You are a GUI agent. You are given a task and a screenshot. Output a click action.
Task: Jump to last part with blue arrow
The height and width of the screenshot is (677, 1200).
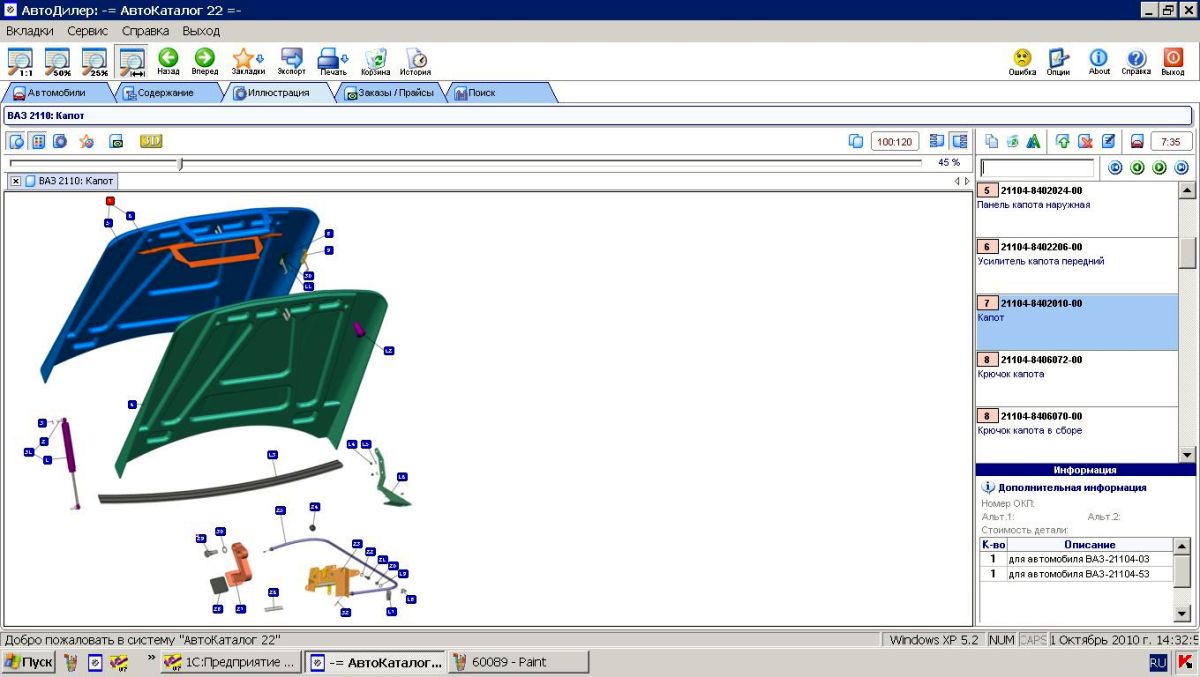[1182, 168]
